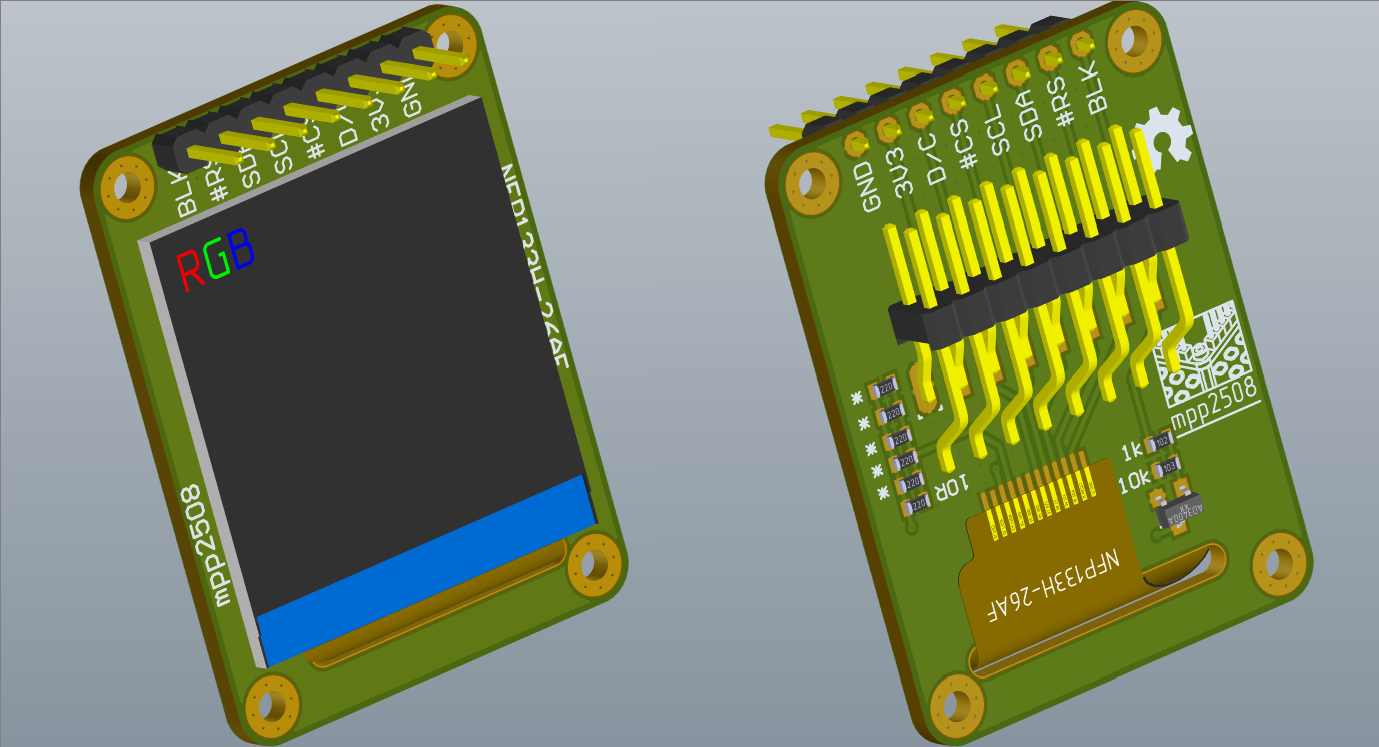Click the 3V3 pin label on back board
Screen dimensions: 1379x747
point(902,172)
